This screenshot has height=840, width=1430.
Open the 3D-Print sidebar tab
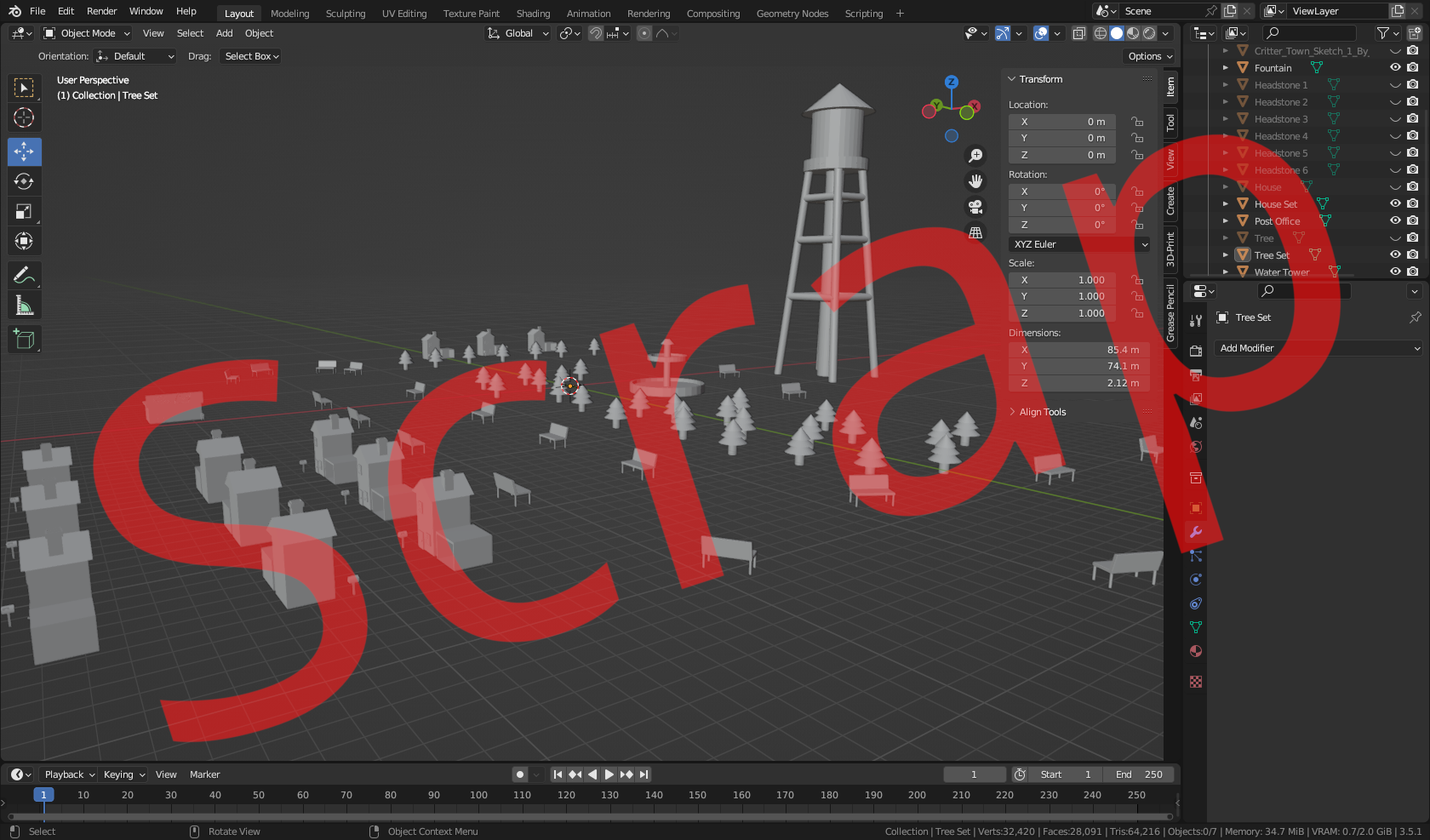[x=1170, y=249]
